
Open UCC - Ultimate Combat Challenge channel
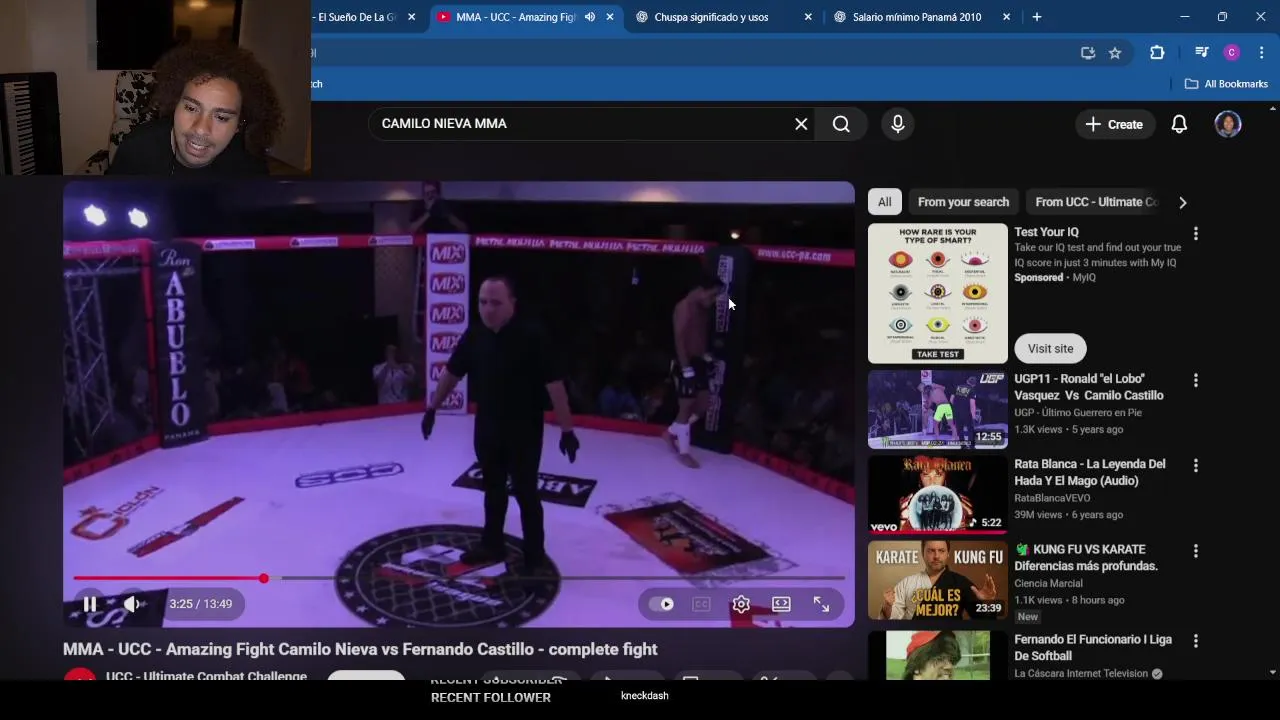[206, 677]
